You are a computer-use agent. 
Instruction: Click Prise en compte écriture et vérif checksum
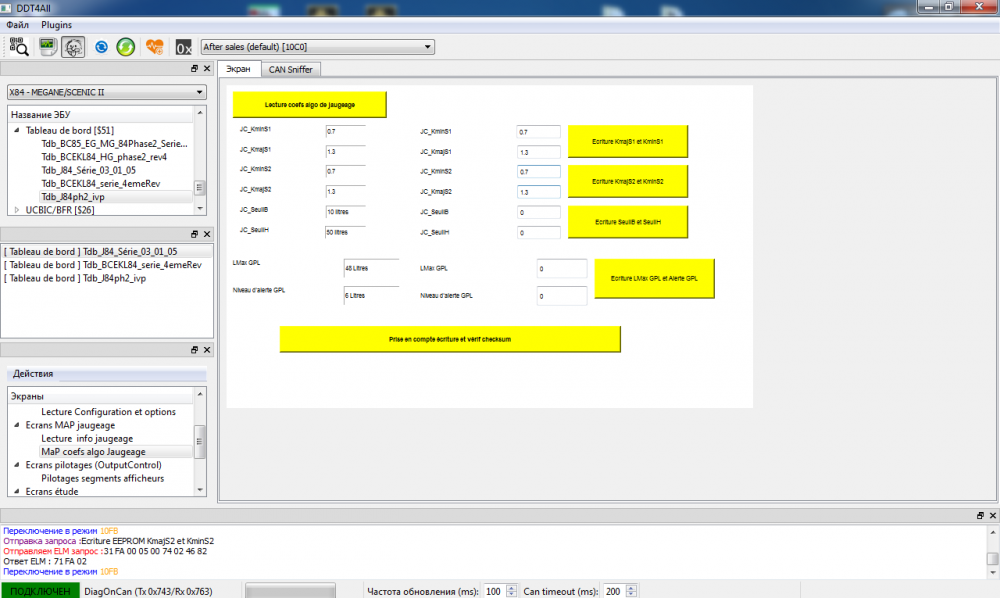pyautogui.click(x=450, y=339)
